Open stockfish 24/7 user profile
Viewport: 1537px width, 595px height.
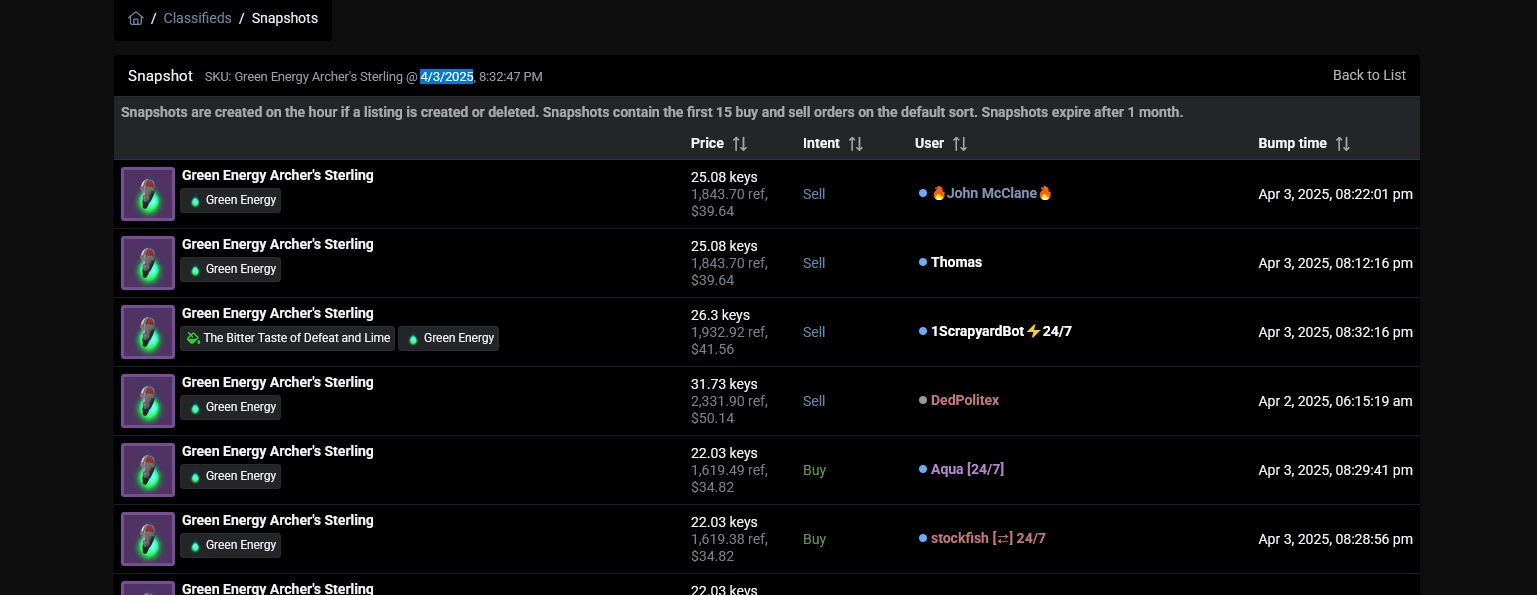pyautogui.click(x=988, y=538)
